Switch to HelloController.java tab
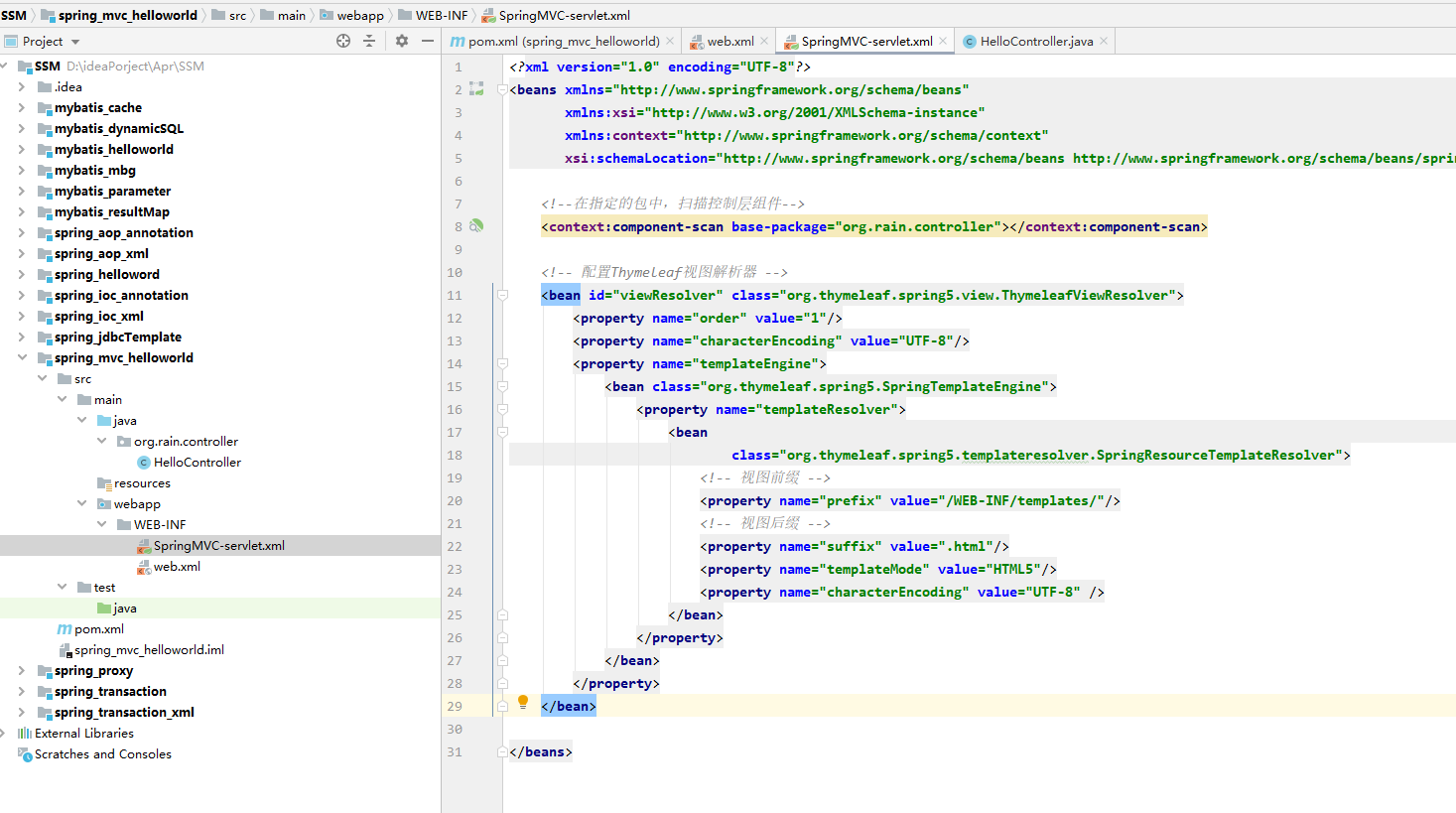The width and height of the screenshot is (1456, 813). point(1036,41)
